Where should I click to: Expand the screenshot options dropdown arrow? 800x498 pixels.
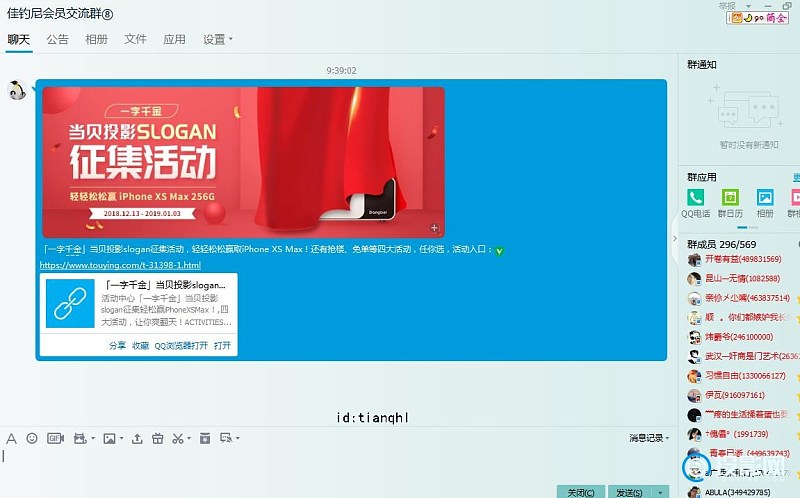(189, 438)
